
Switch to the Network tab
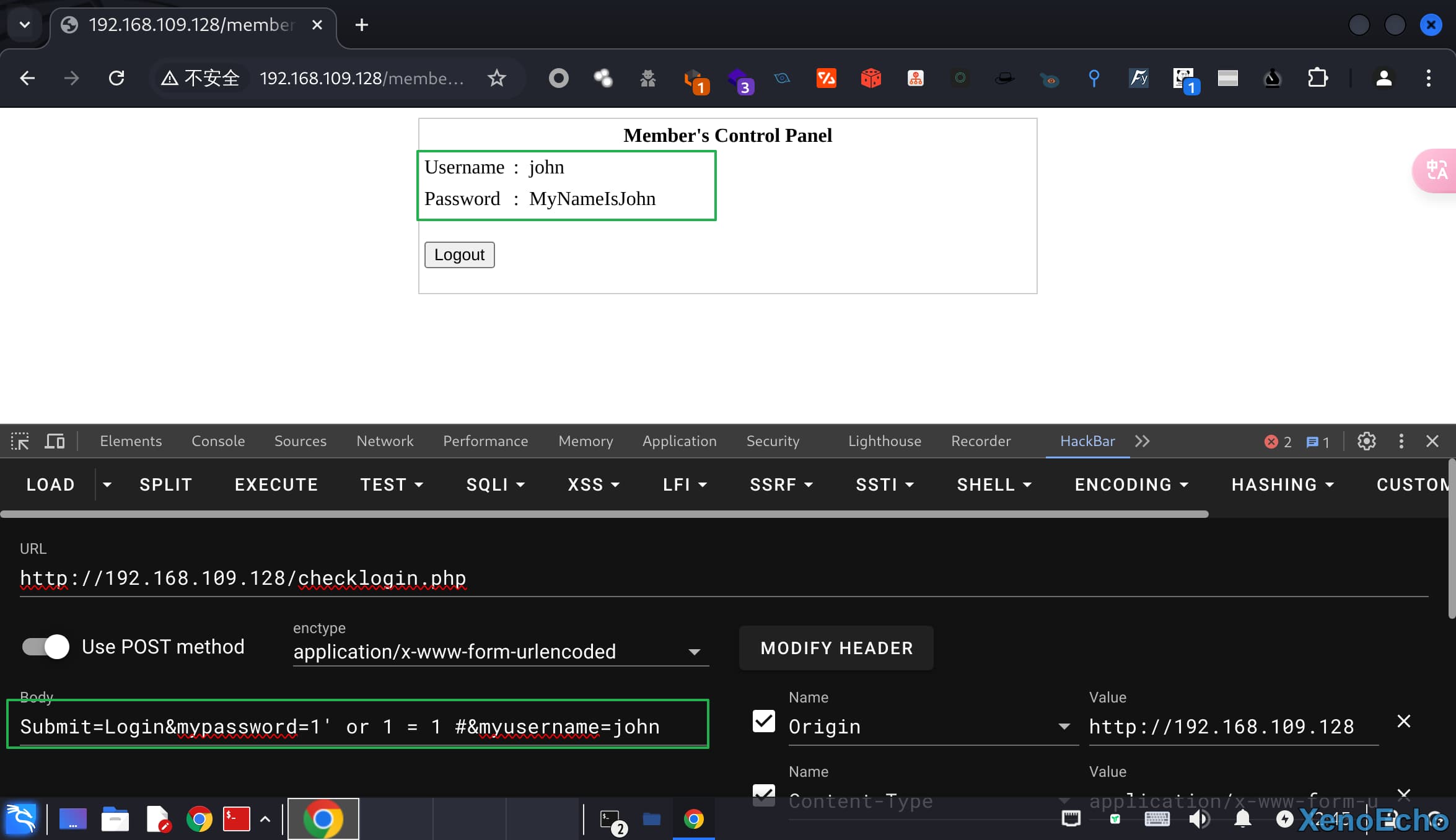[384, 441]
